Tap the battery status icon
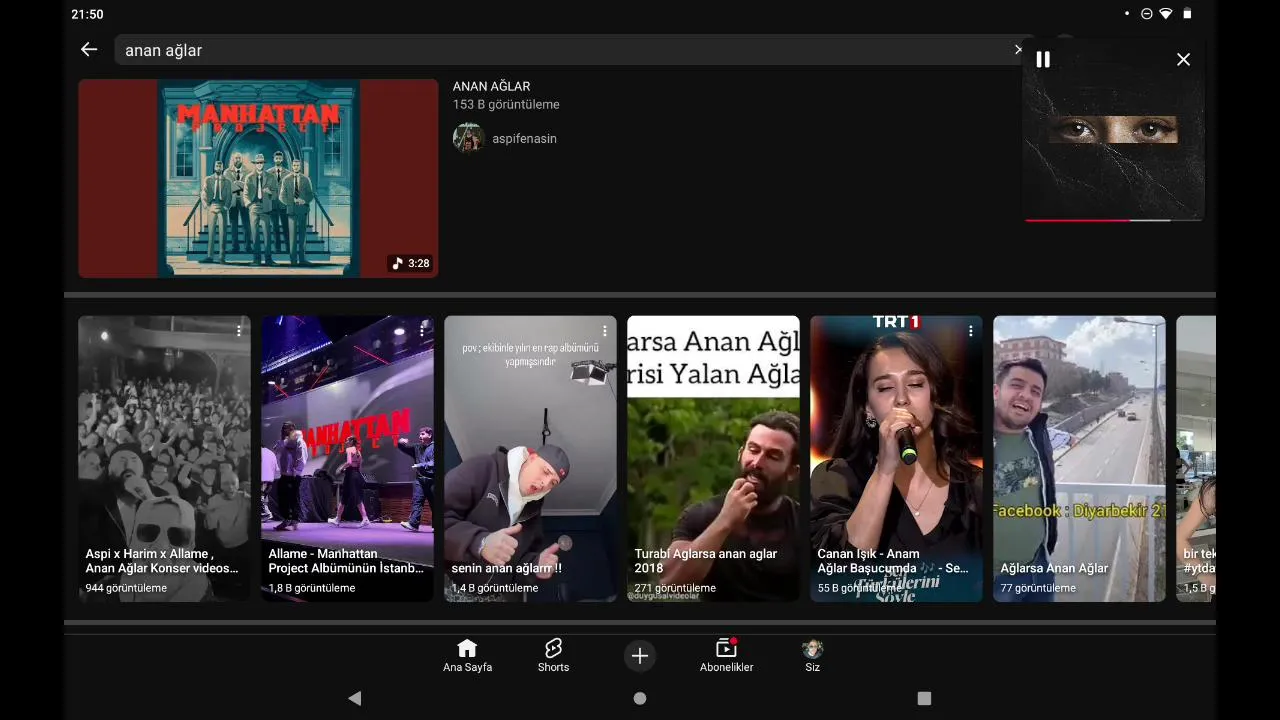Image resolution: width=1280 pixels, height=720 pixels. tap(1187, 14)
